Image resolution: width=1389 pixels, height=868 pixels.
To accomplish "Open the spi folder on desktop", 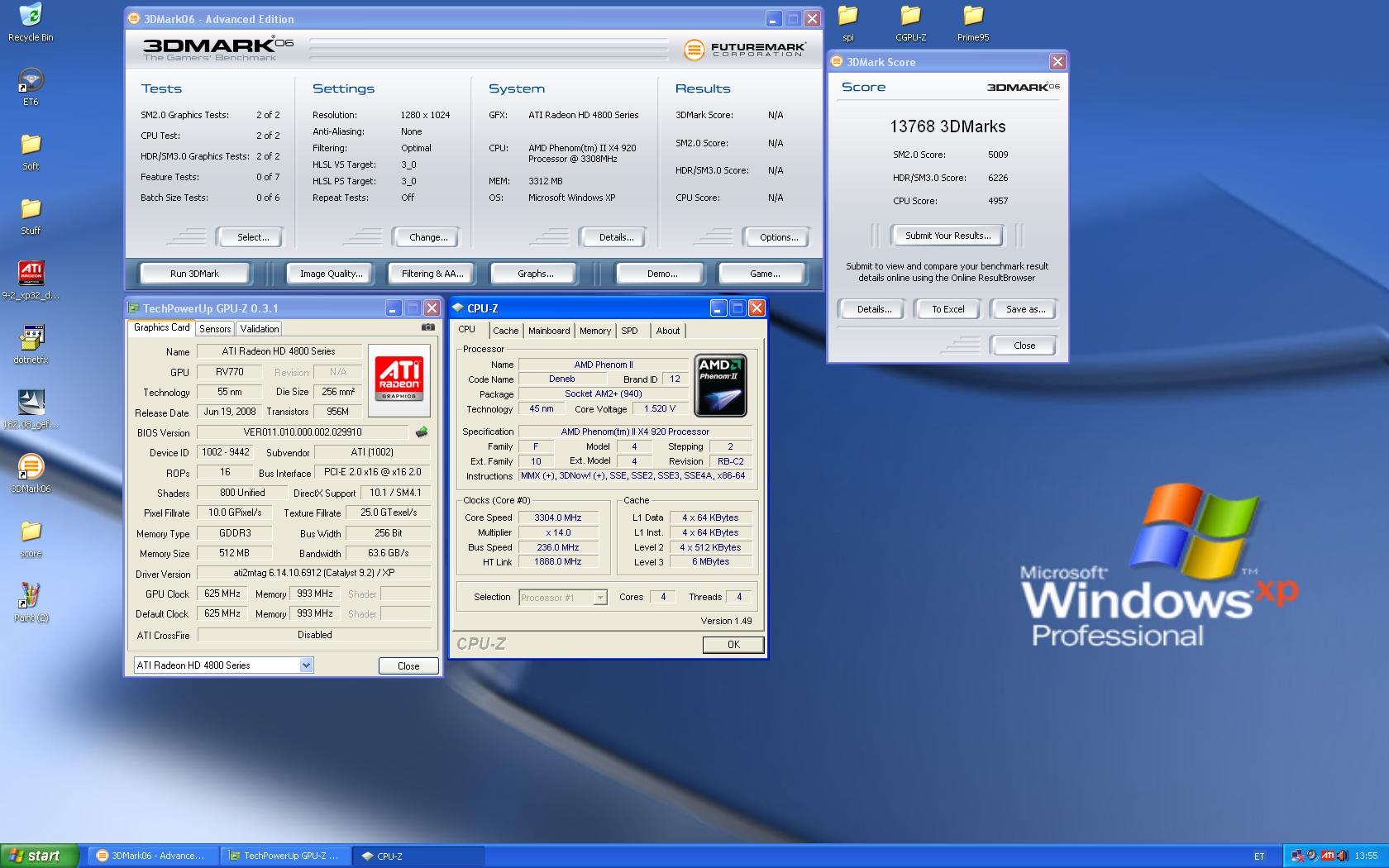I will [x=848, y=22].
